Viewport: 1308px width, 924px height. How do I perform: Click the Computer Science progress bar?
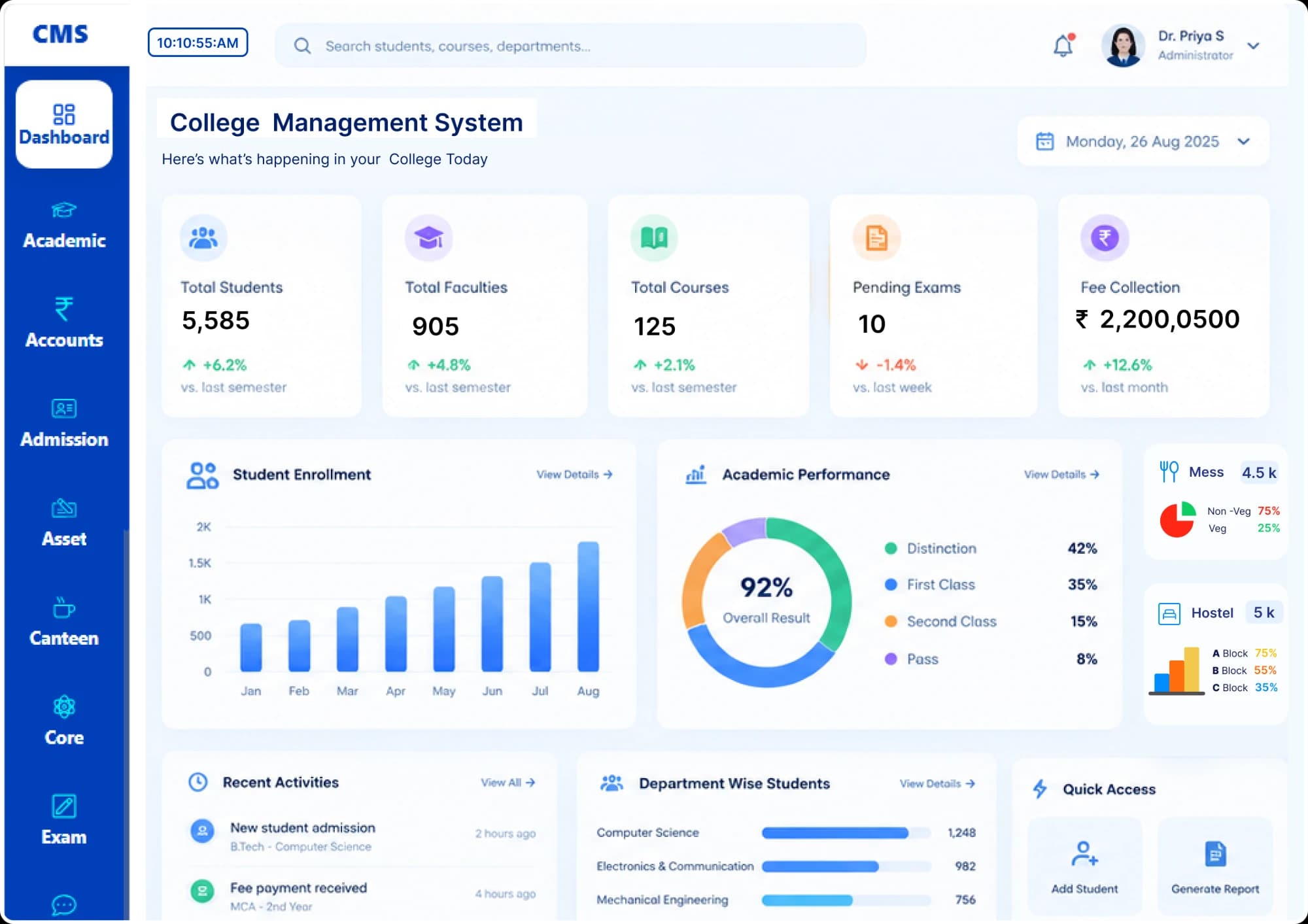(846, 832)
